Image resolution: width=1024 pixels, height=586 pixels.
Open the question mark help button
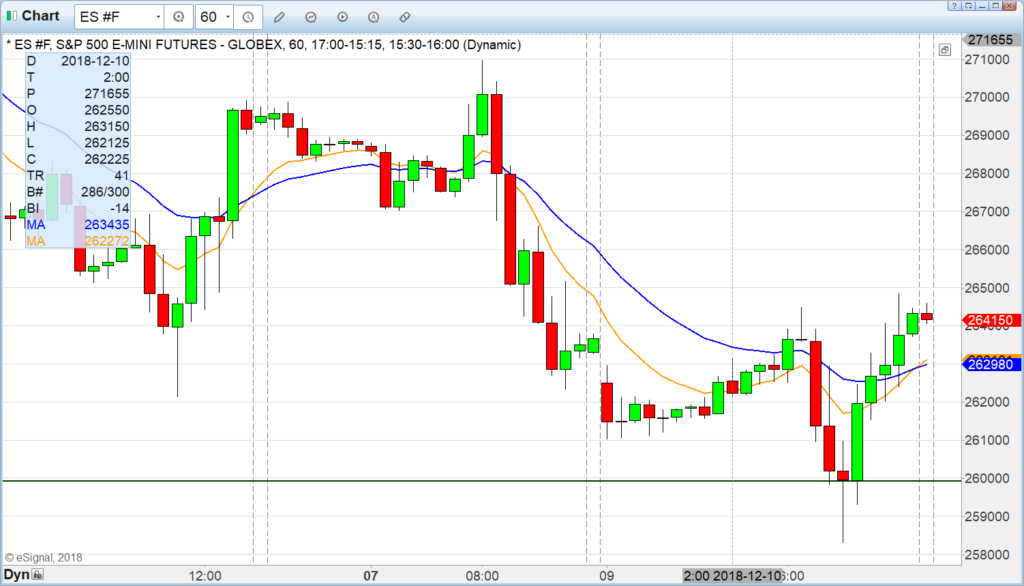954,5
